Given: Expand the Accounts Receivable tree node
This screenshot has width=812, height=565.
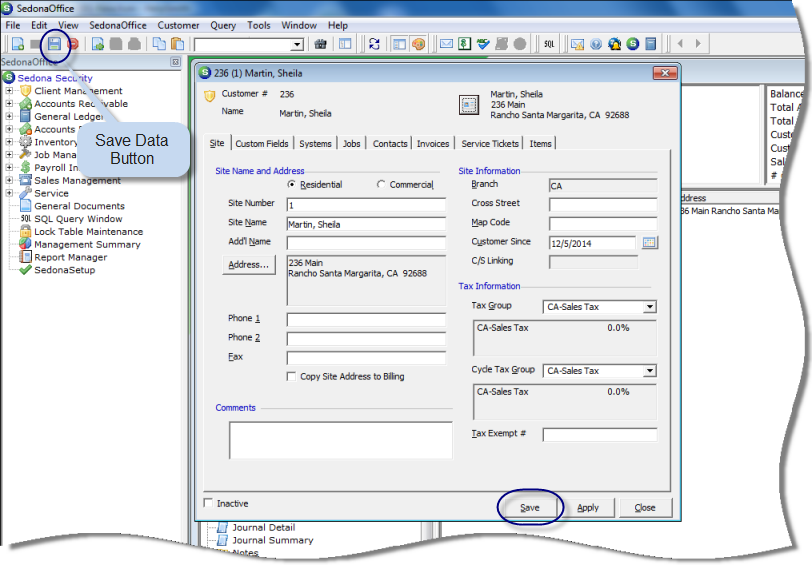Looking at the screenshot, I should (x=9, y=104).
